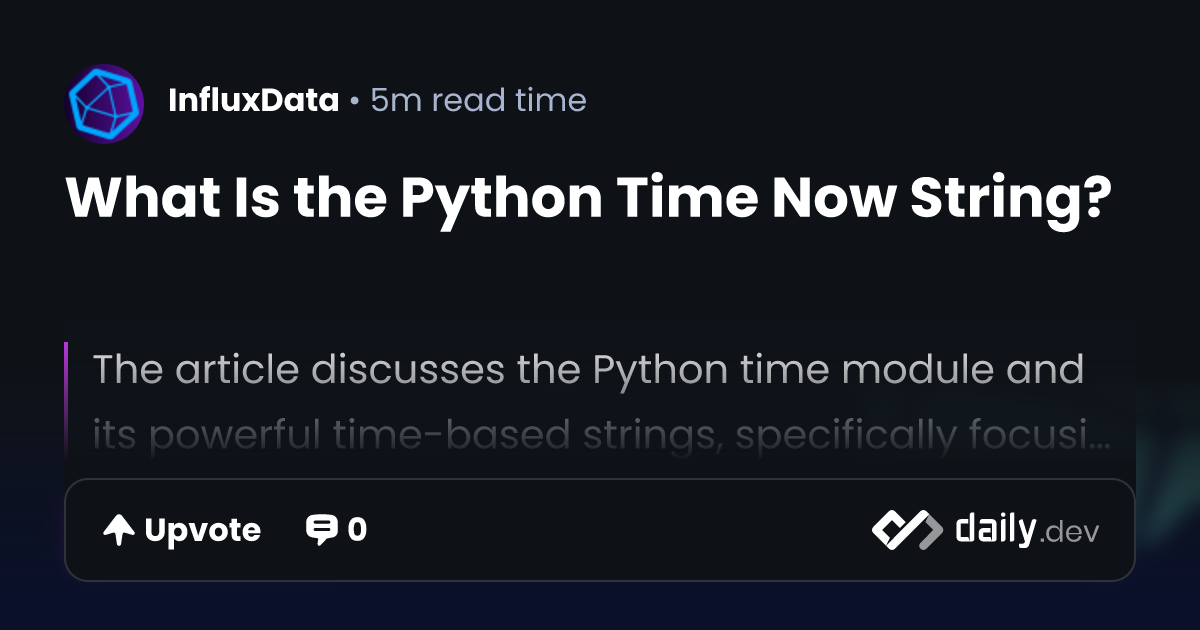
Task: Click the "daily" wordmark text
Action: [x=994, y=529]
